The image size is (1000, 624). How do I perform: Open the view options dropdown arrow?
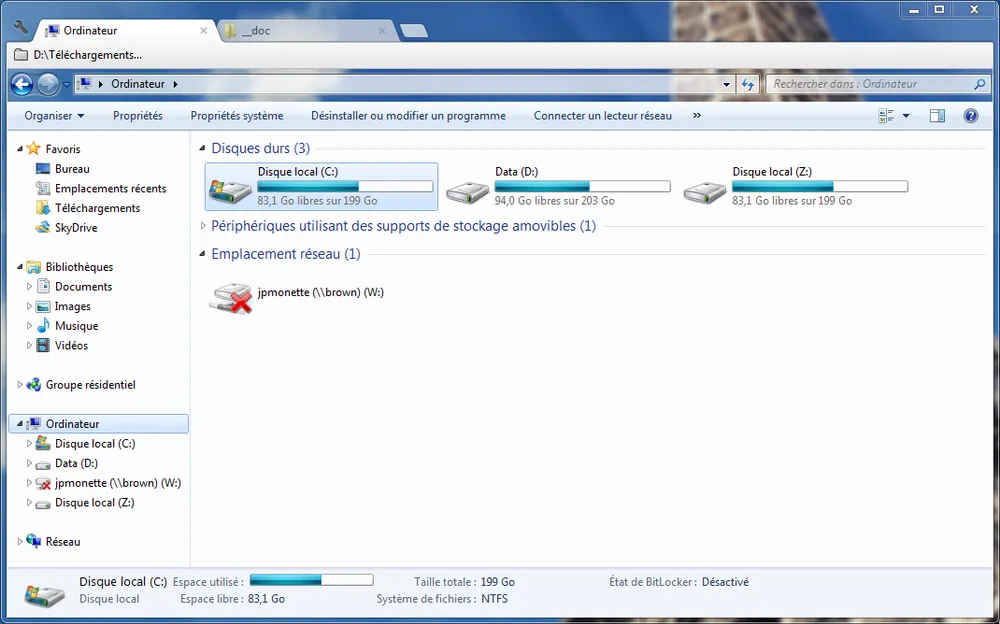point(906,116)
